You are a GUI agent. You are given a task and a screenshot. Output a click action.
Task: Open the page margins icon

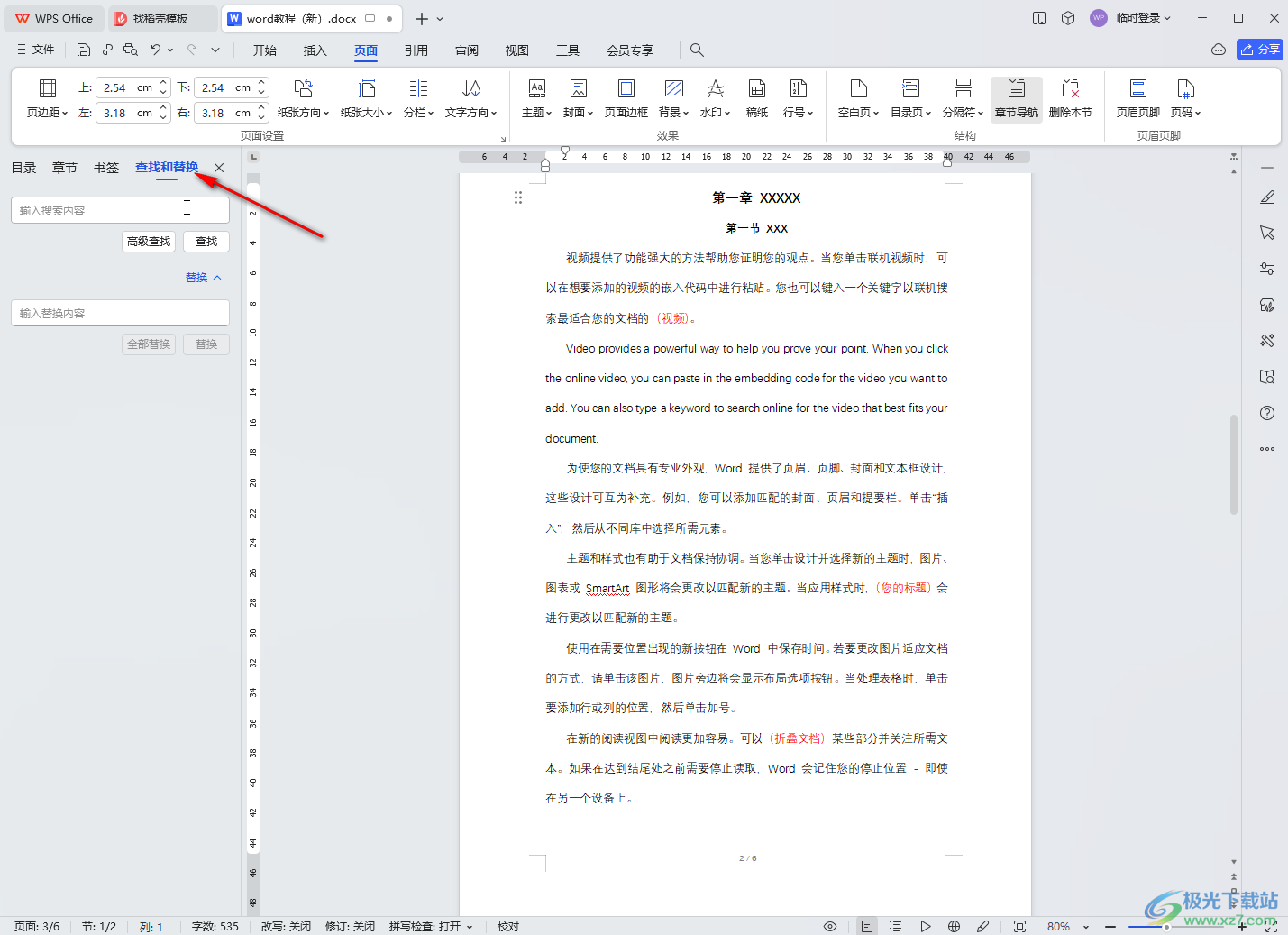[x=48, y=88]
